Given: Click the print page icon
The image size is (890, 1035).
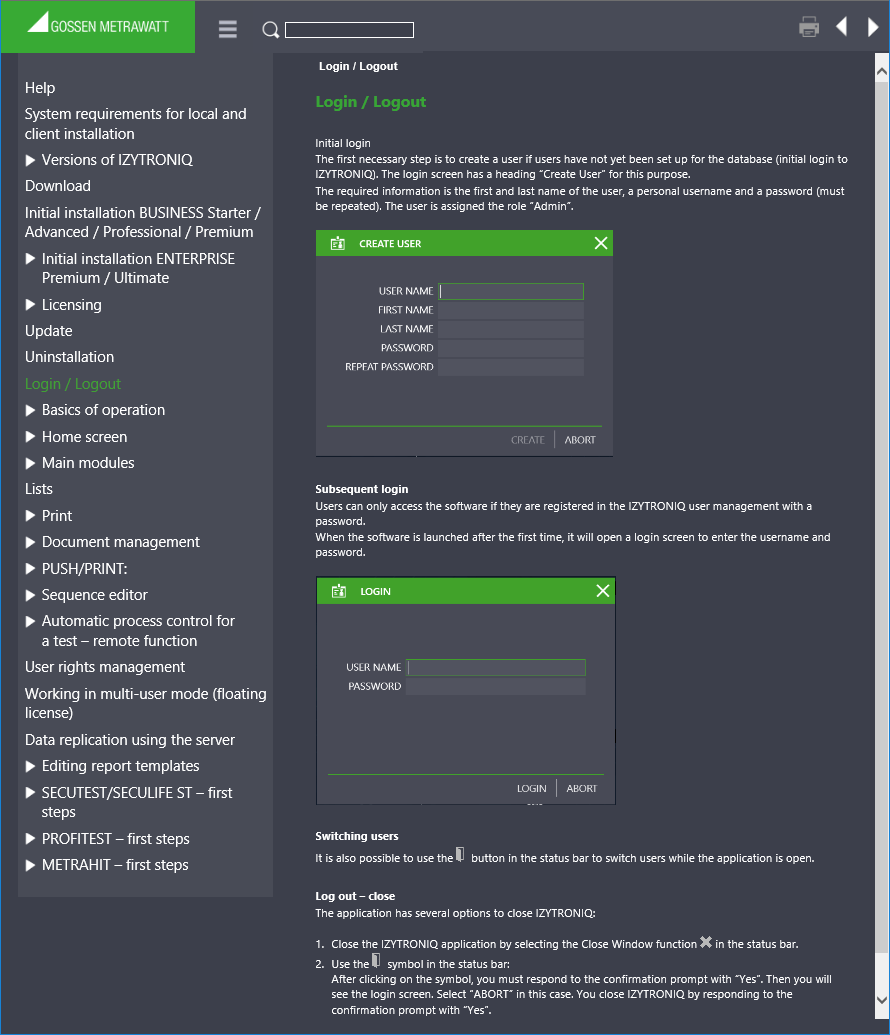Looking at the screenshot, I should (x=809, y=27).
